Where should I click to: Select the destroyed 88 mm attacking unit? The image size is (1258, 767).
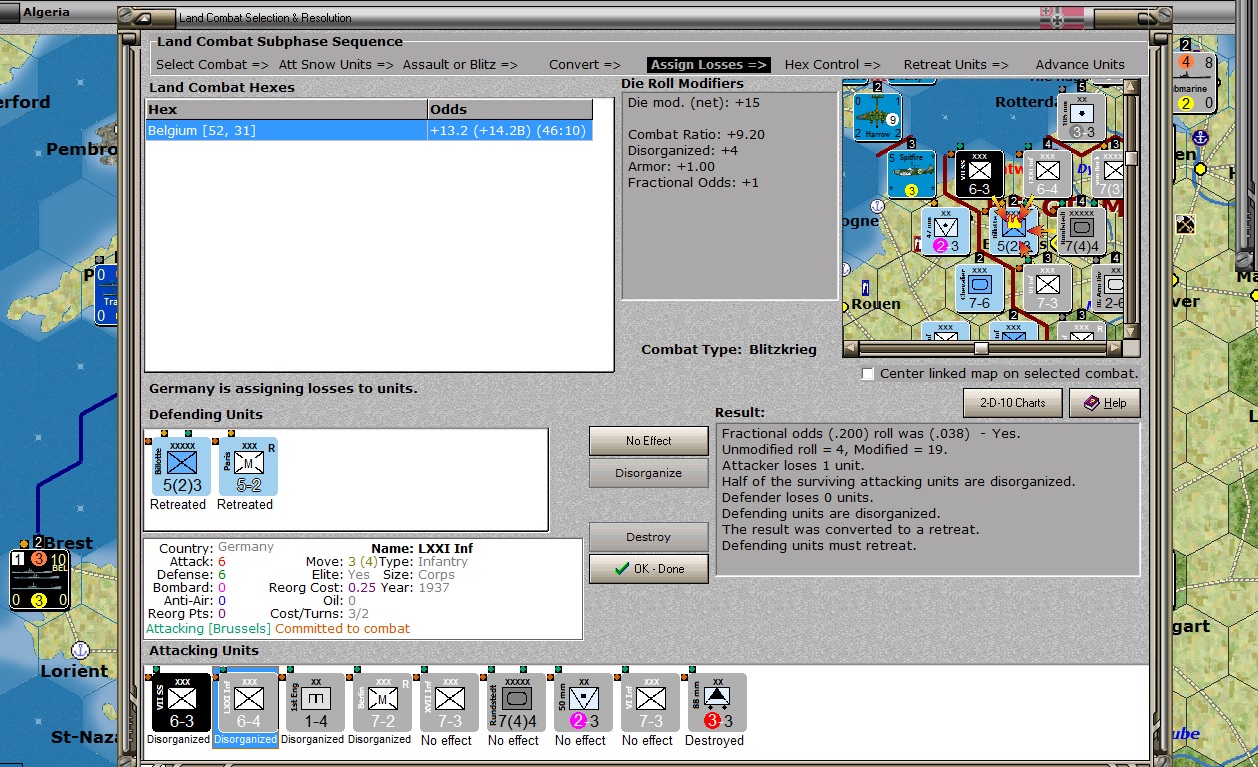click(717, 701)
